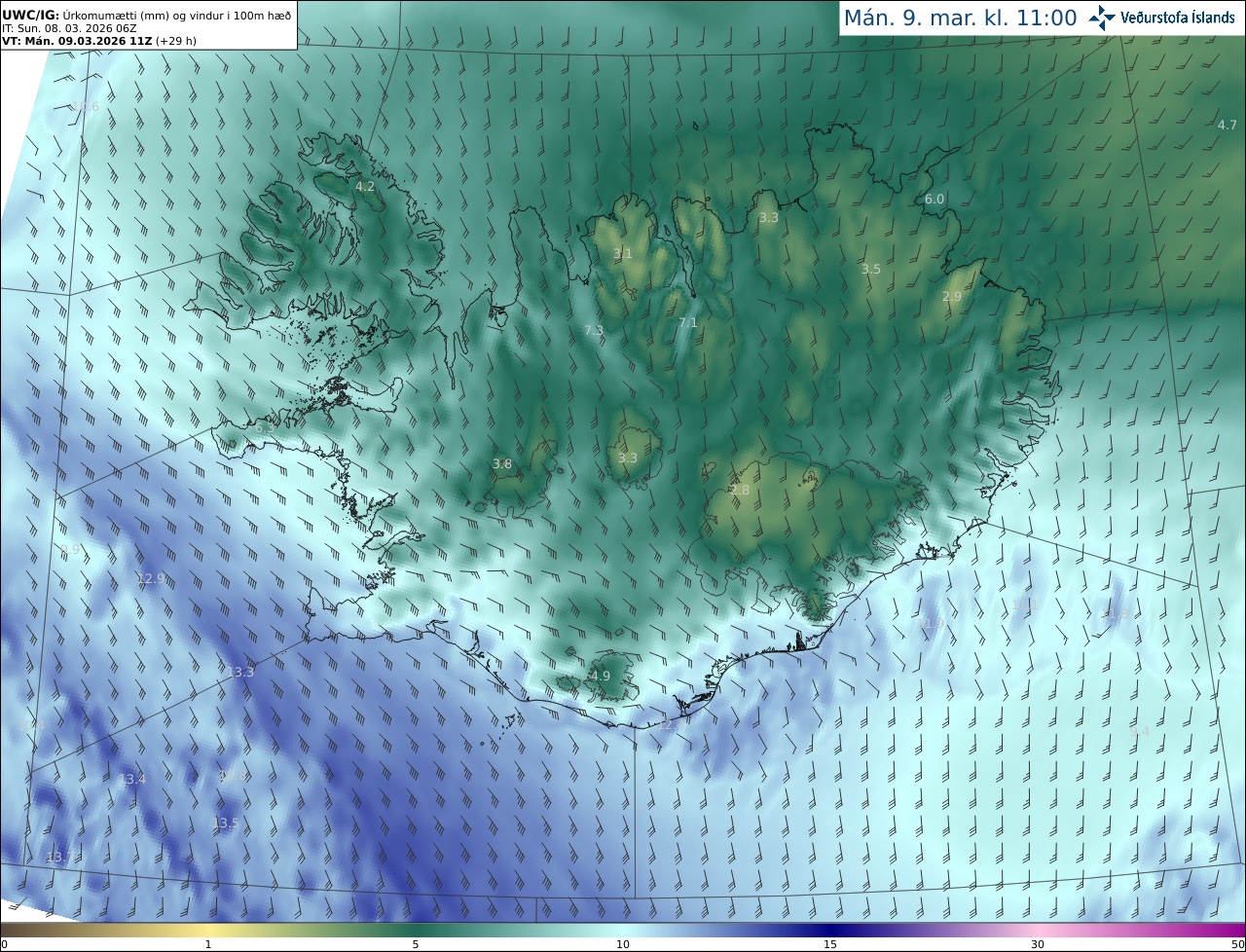The width and height of the screenshot is (1246, 952).
Task: Click the 4.7 value label on map
Action: point(1228,125)
